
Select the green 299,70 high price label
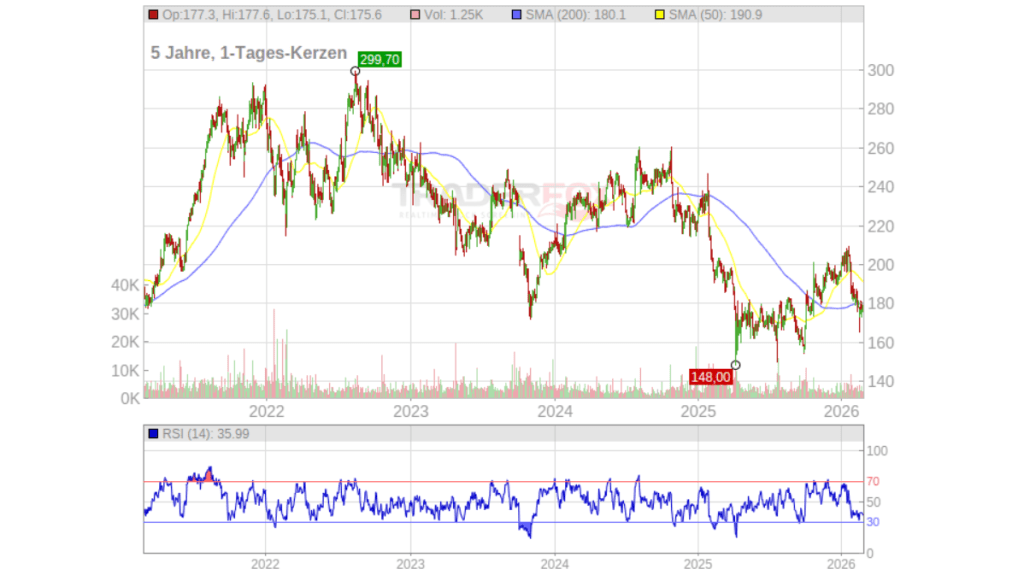(x=379, y=60)
